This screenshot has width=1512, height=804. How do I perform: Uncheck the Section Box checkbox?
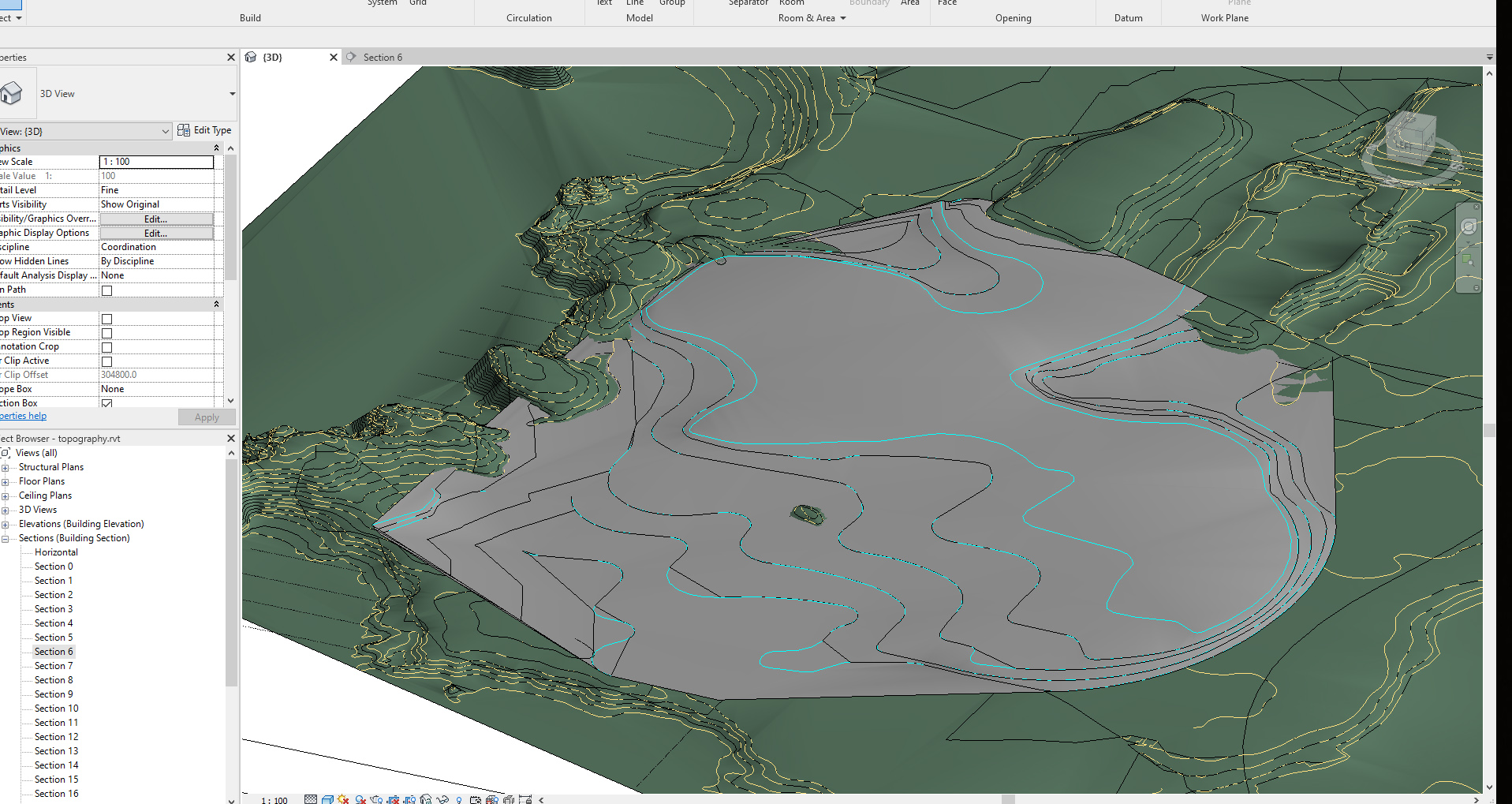click(107, 403)
